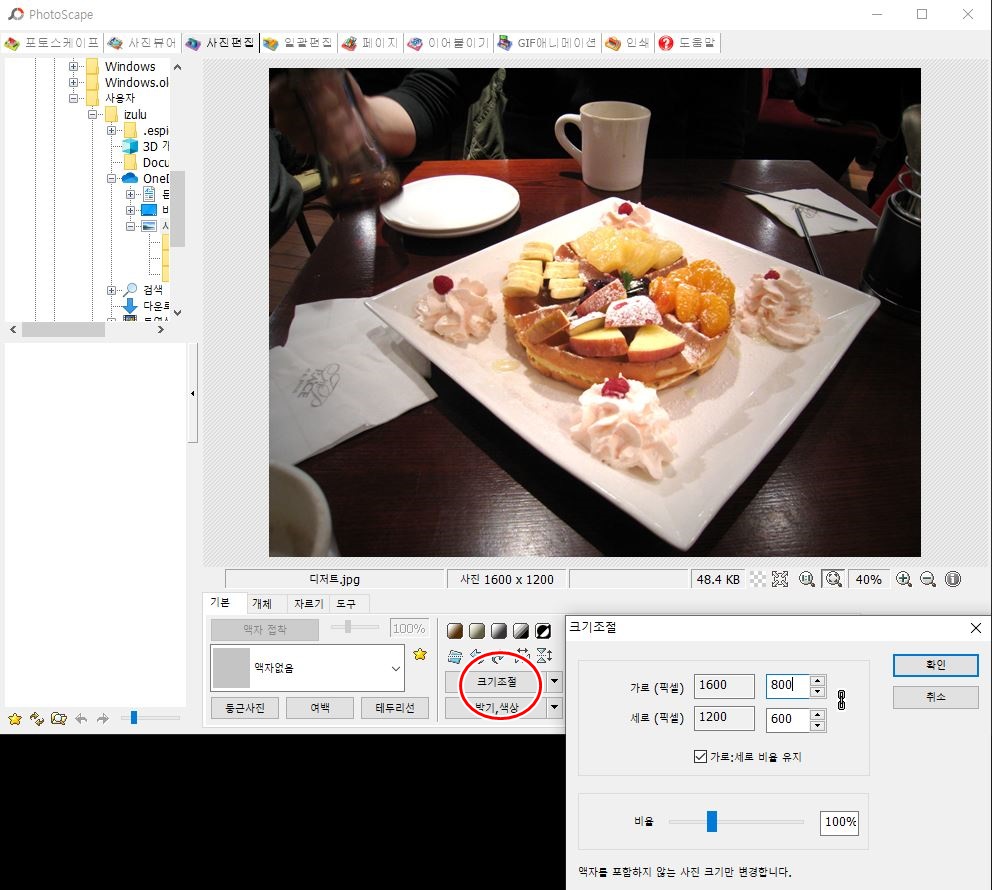Flip the photo vertically with the flip icon
The height and width of the screenshot is (890, 992).
544,655
